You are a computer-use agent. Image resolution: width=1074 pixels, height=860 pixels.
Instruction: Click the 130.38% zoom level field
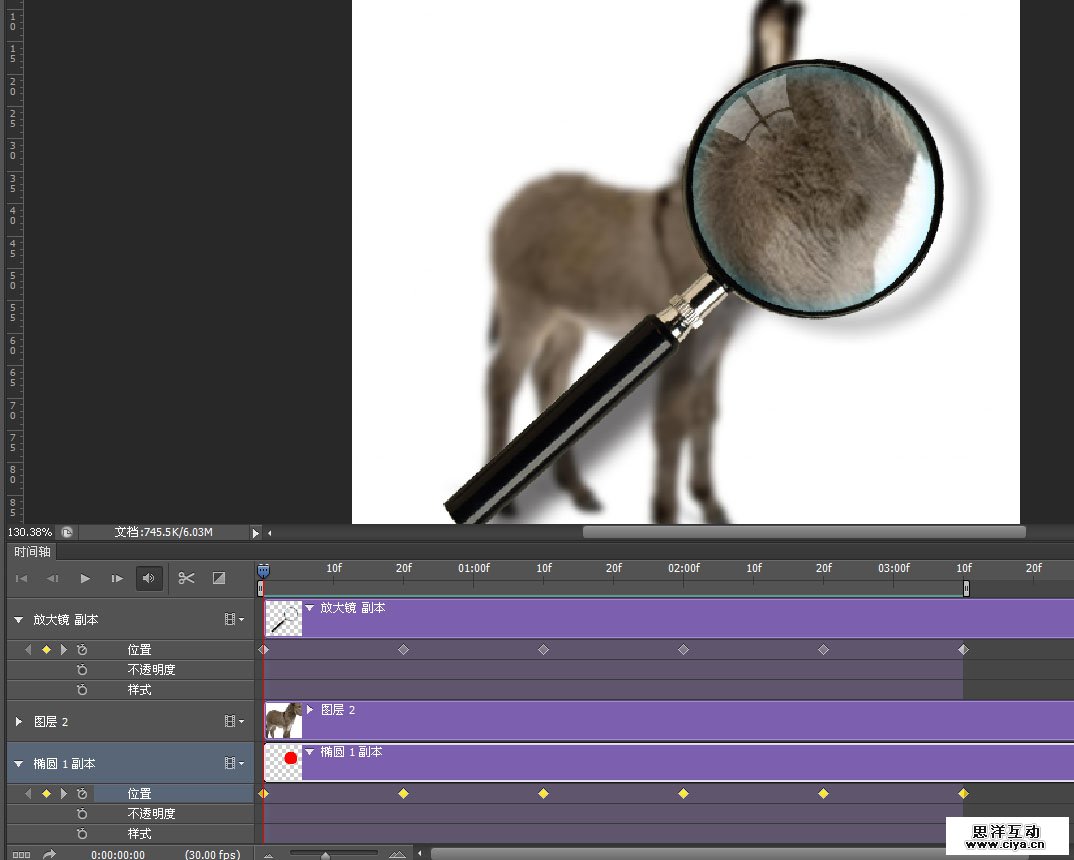tap(30, 532)
